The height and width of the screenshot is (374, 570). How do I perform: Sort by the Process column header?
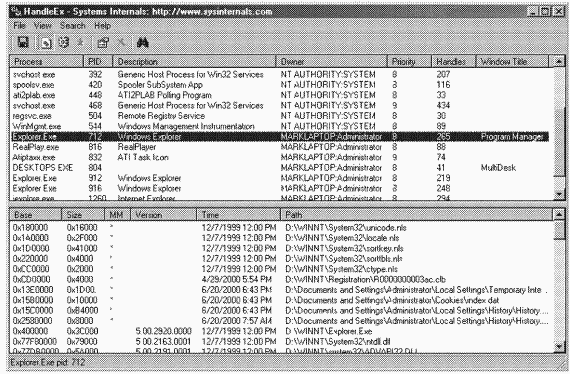click(47, 61)
